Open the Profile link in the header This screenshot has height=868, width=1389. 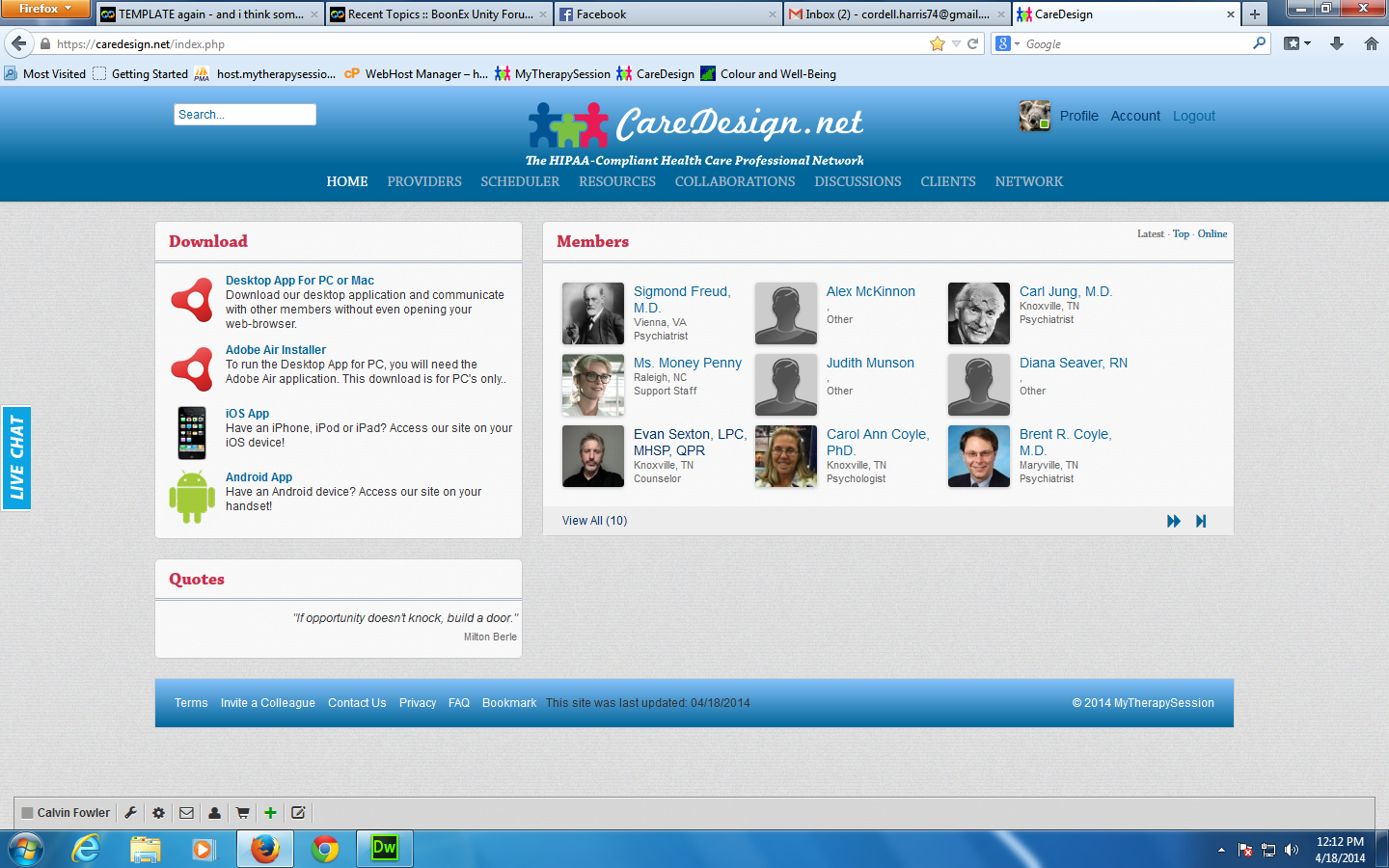1078,116
